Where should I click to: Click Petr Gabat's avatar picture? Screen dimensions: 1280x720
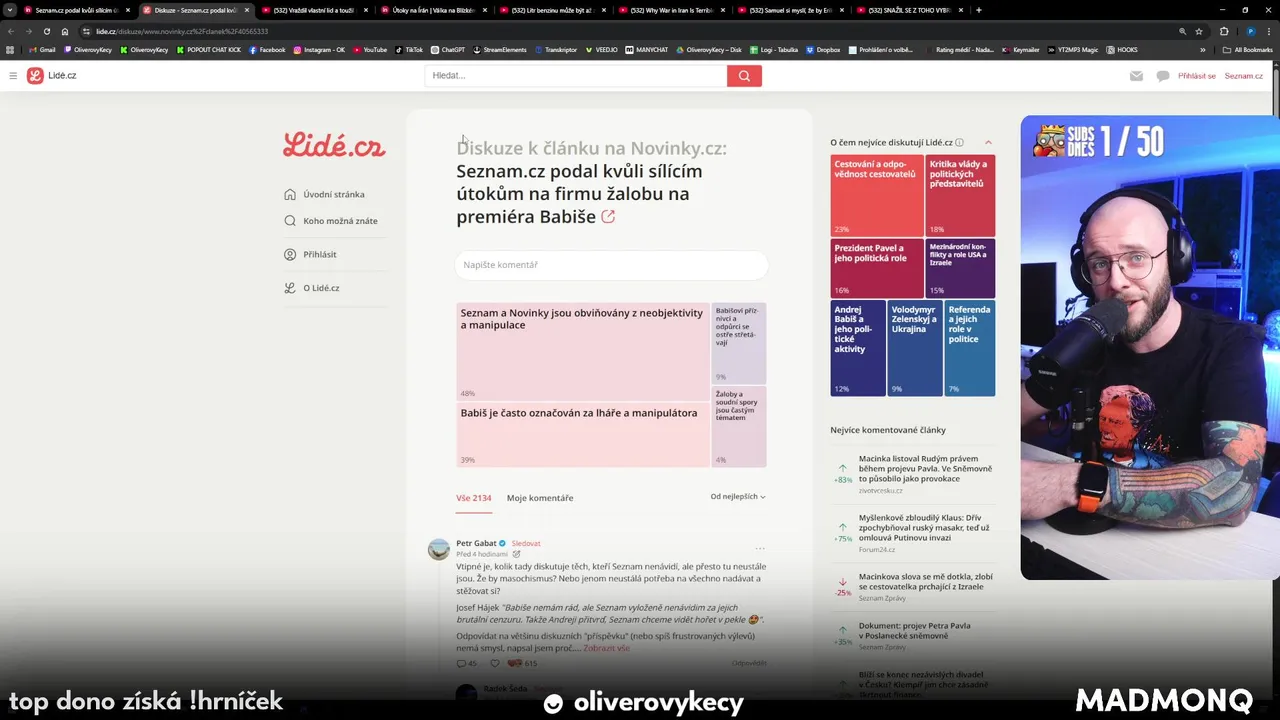click(x=439, y=549)
